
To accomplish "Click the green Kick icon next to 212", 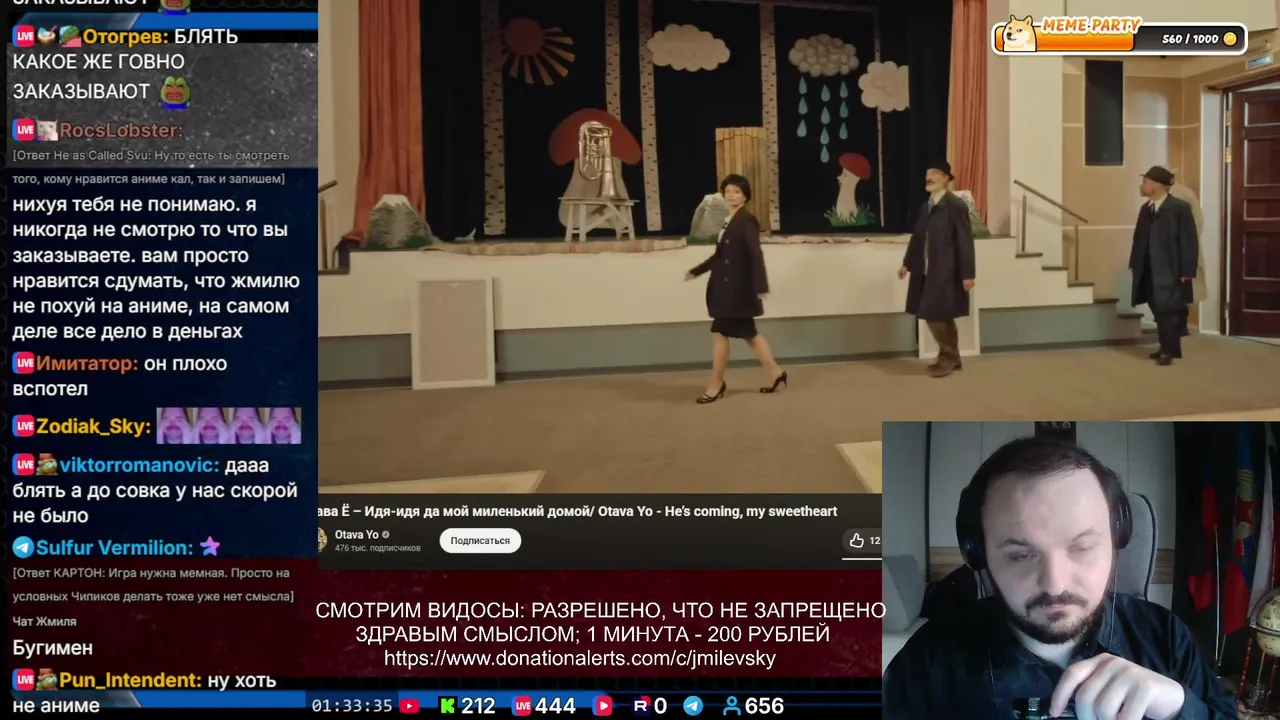I will pos(448,706).
